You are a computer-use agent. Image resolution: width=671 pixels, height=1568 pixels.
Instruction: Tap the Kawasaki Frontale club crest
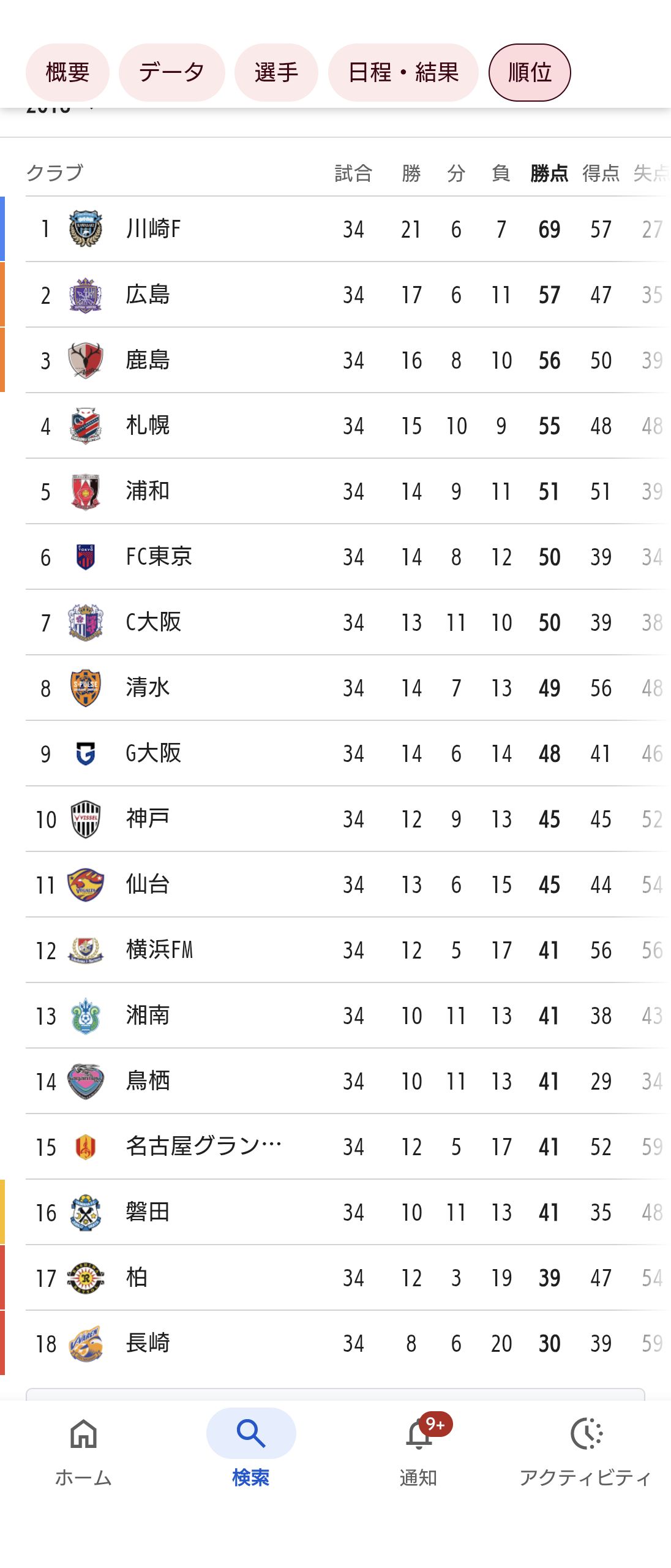(x=86, y=229)
